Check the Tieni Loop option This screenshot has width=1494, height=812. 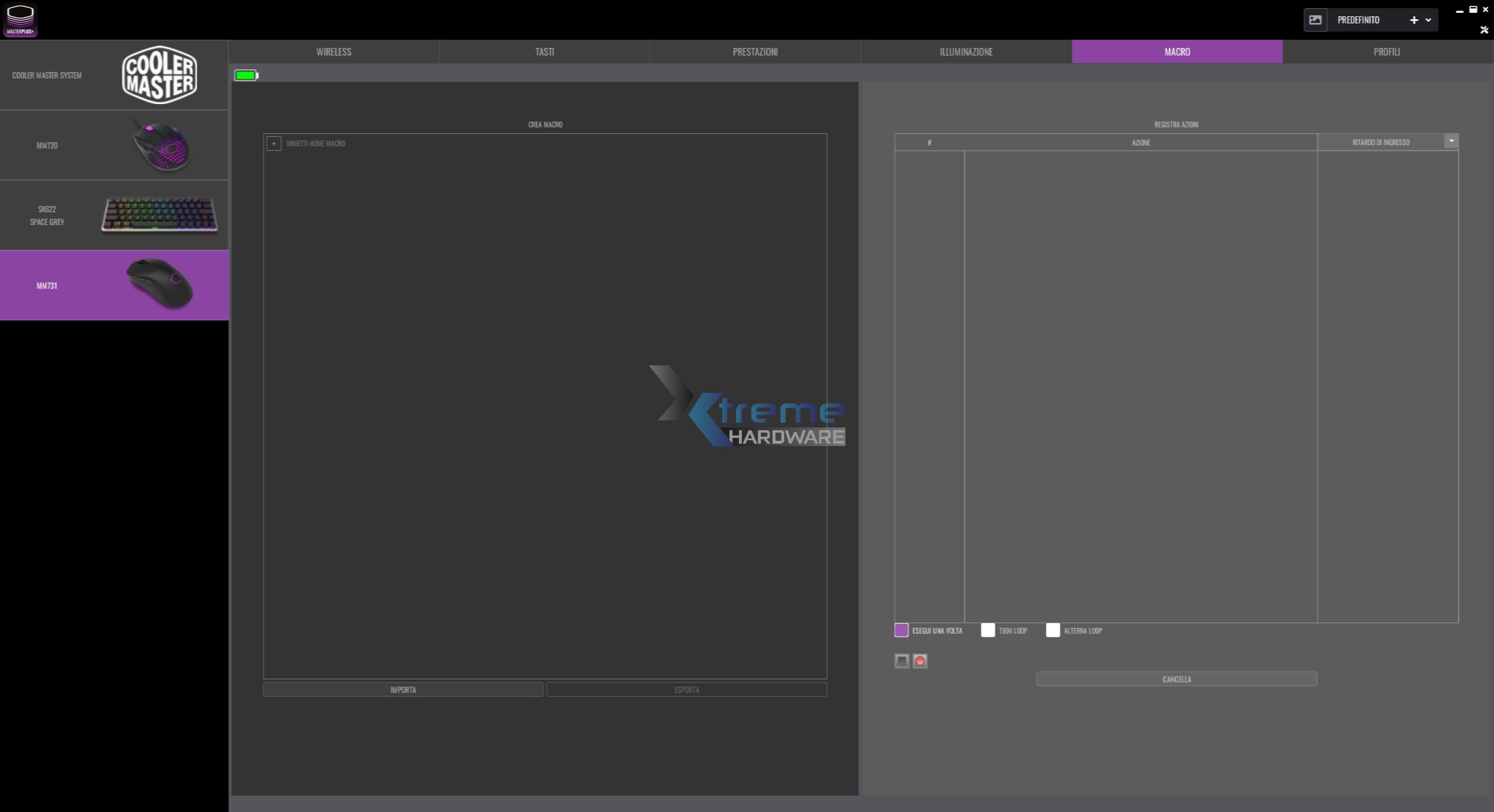click(988, 630)
